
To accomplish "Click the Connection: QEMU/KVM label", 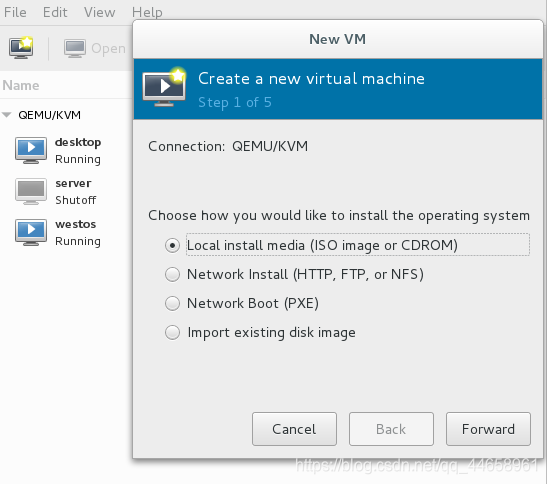I will point(228,147).
